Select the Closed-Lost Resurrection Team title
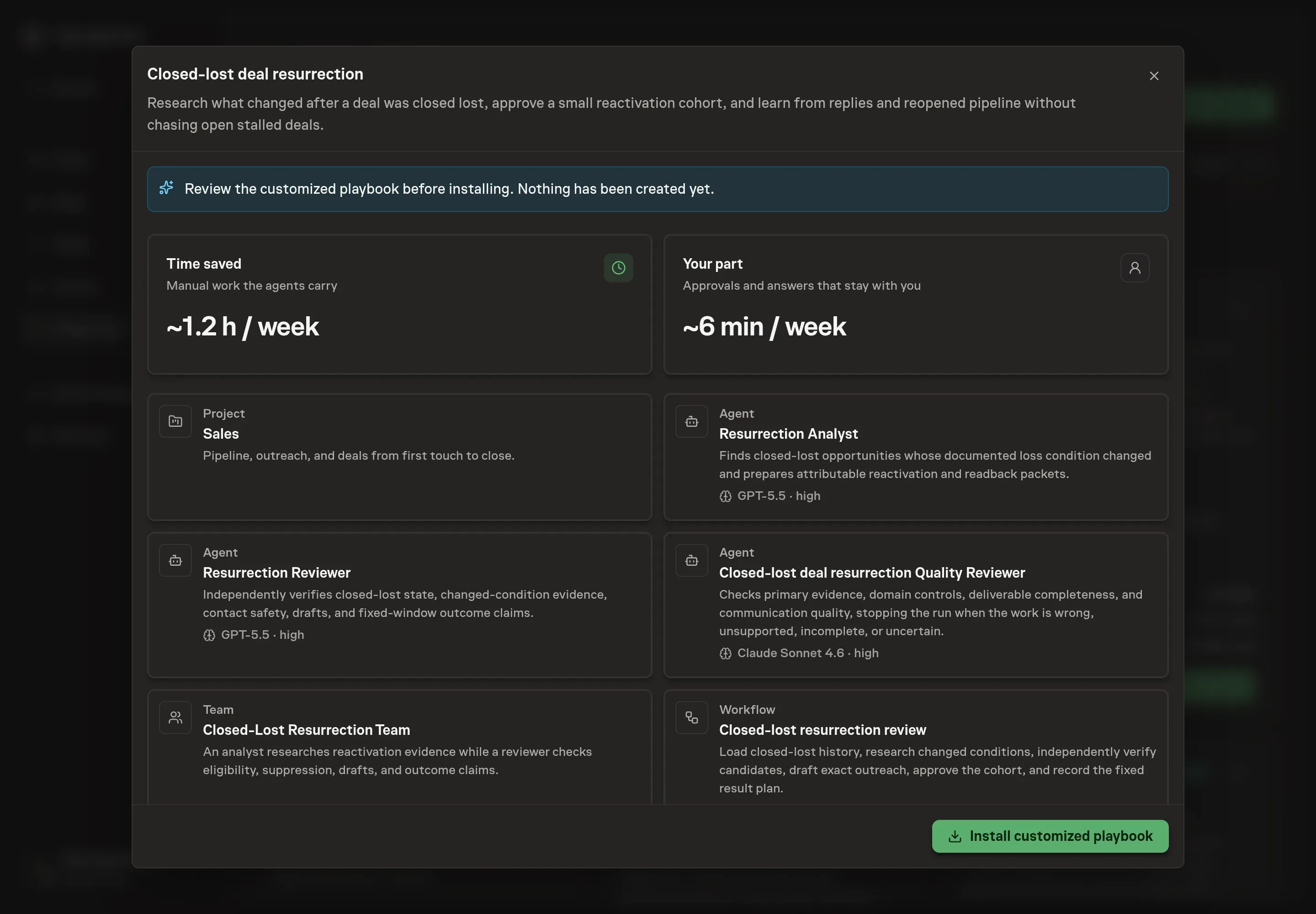 (306, 729)
